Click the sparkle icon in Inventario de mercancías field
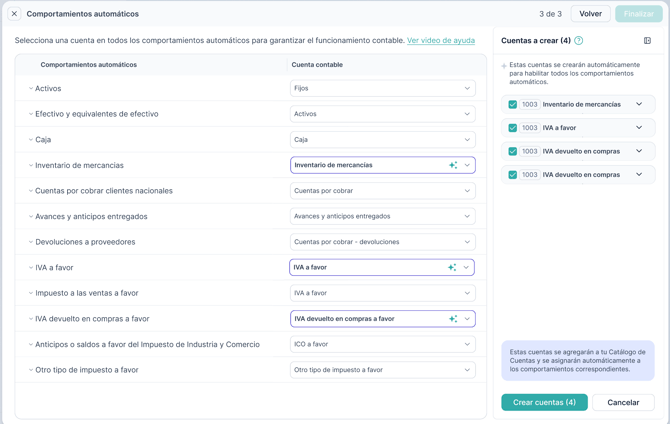This screenshot has width=670, height=424. [x=453, y=165]
